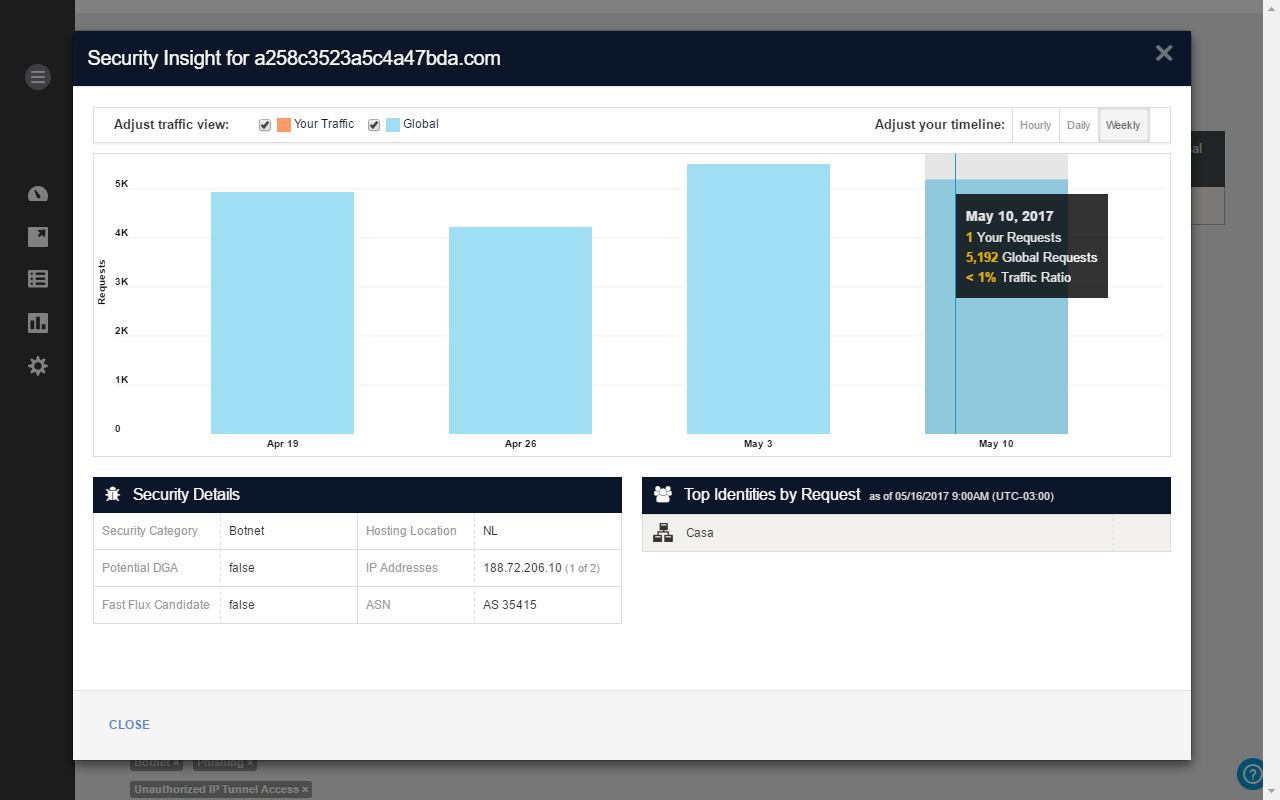Image resolution: width=1280 pixels, height=800 pixels.
Task: Open the bar chart reporting icon
Action: click(38, 322)
